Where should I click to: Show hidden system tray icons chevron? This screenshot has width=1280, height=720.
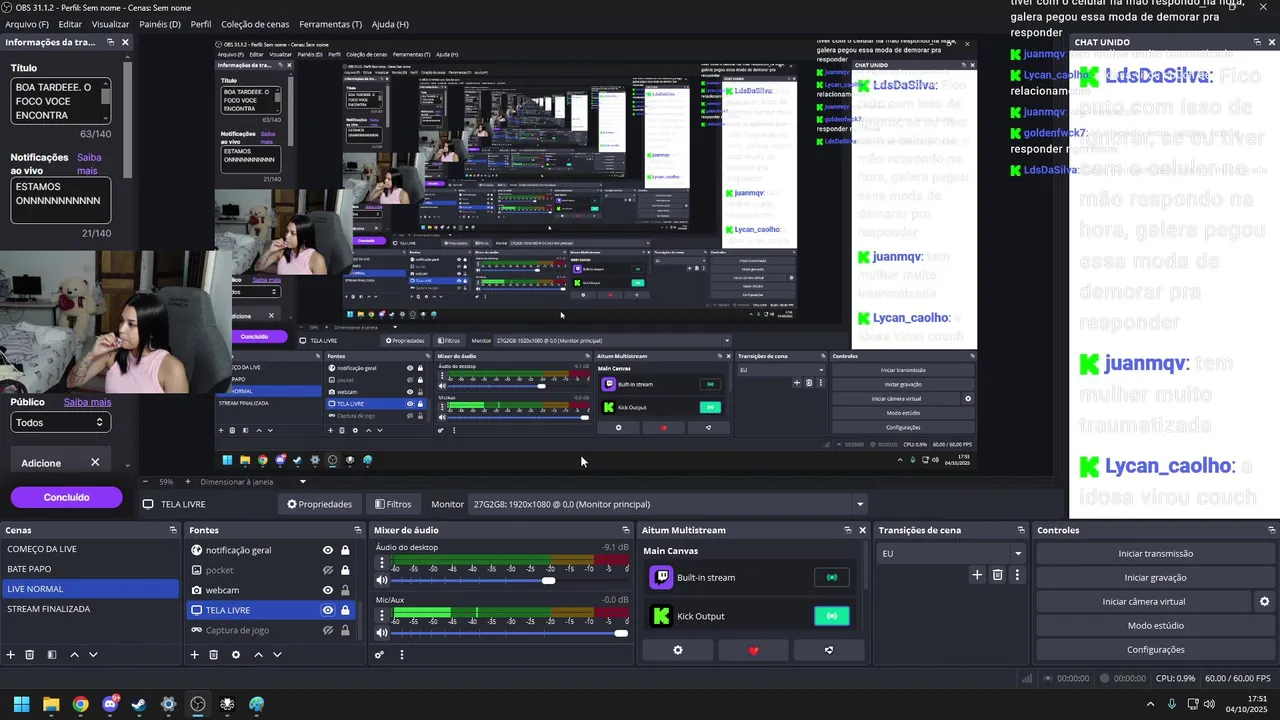click(1150, 704)
